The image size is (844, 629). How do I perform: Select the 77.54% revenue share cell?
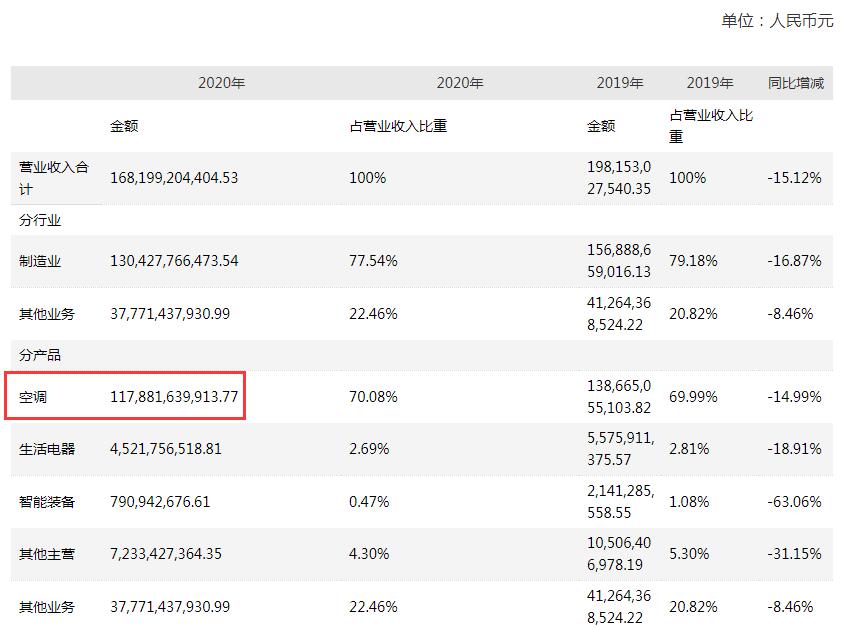coord(372,261)
